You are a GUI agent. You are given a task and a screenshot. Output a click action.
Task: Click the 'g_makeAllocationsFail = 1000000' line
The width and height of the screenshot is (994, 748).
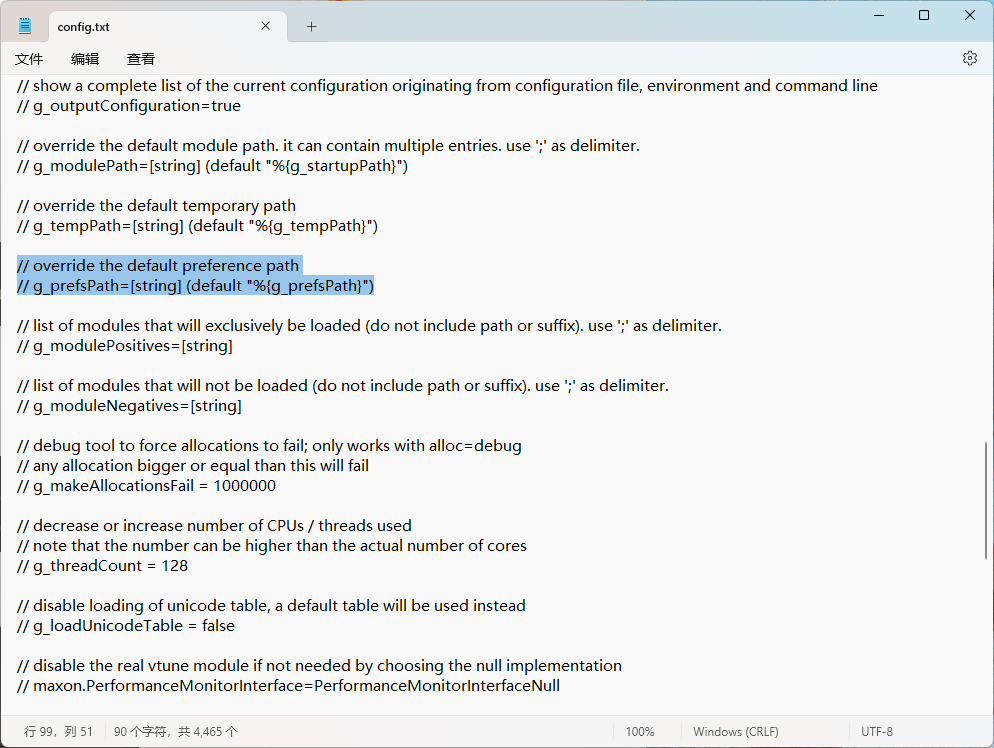pyautogui.click(x=146, y=486)
